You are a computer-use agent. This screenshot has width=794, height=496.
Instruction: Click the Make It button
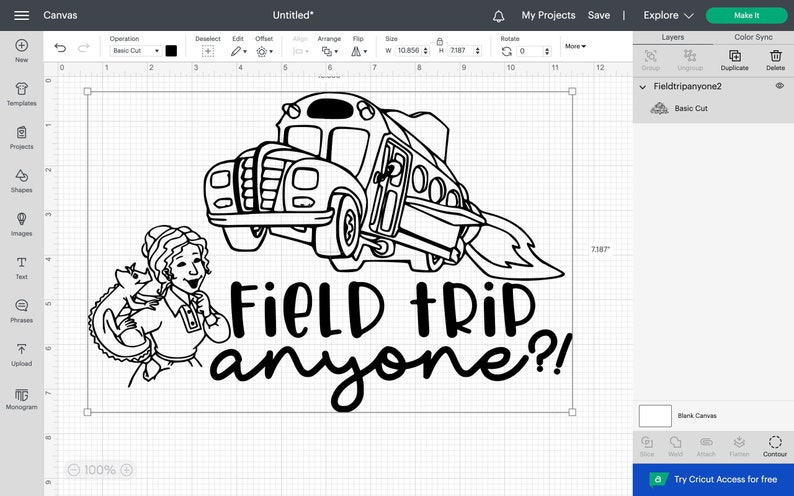pyautogui.click(x=746, y=16)
